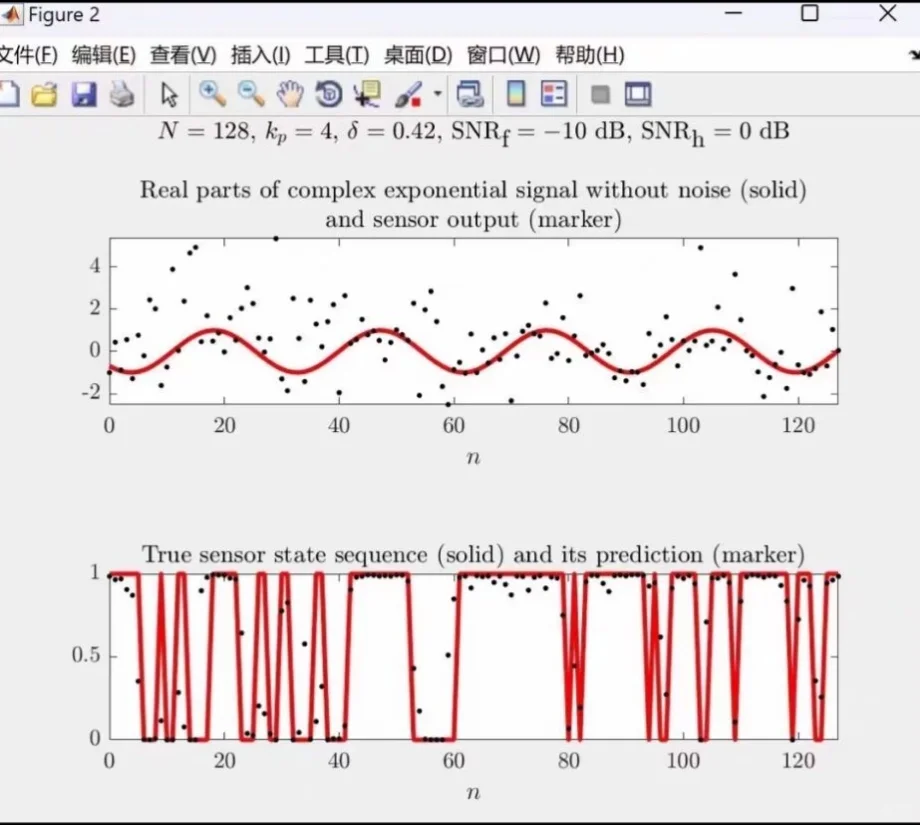Activate the Zoom Out tool
Image resolution: width=920 pixels, height=825 pixels.
(x=251, y=94)
